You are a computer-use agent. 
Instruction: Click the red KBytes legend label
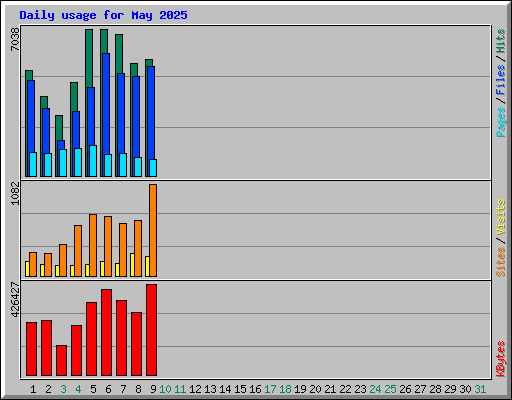click(x=501, y=359)
